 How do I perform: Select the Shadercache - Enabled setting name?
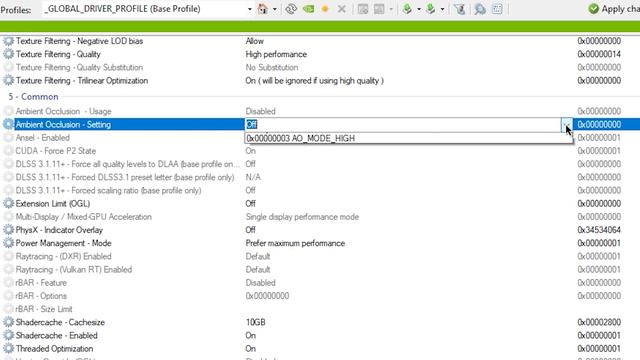(x=56, y=335)
